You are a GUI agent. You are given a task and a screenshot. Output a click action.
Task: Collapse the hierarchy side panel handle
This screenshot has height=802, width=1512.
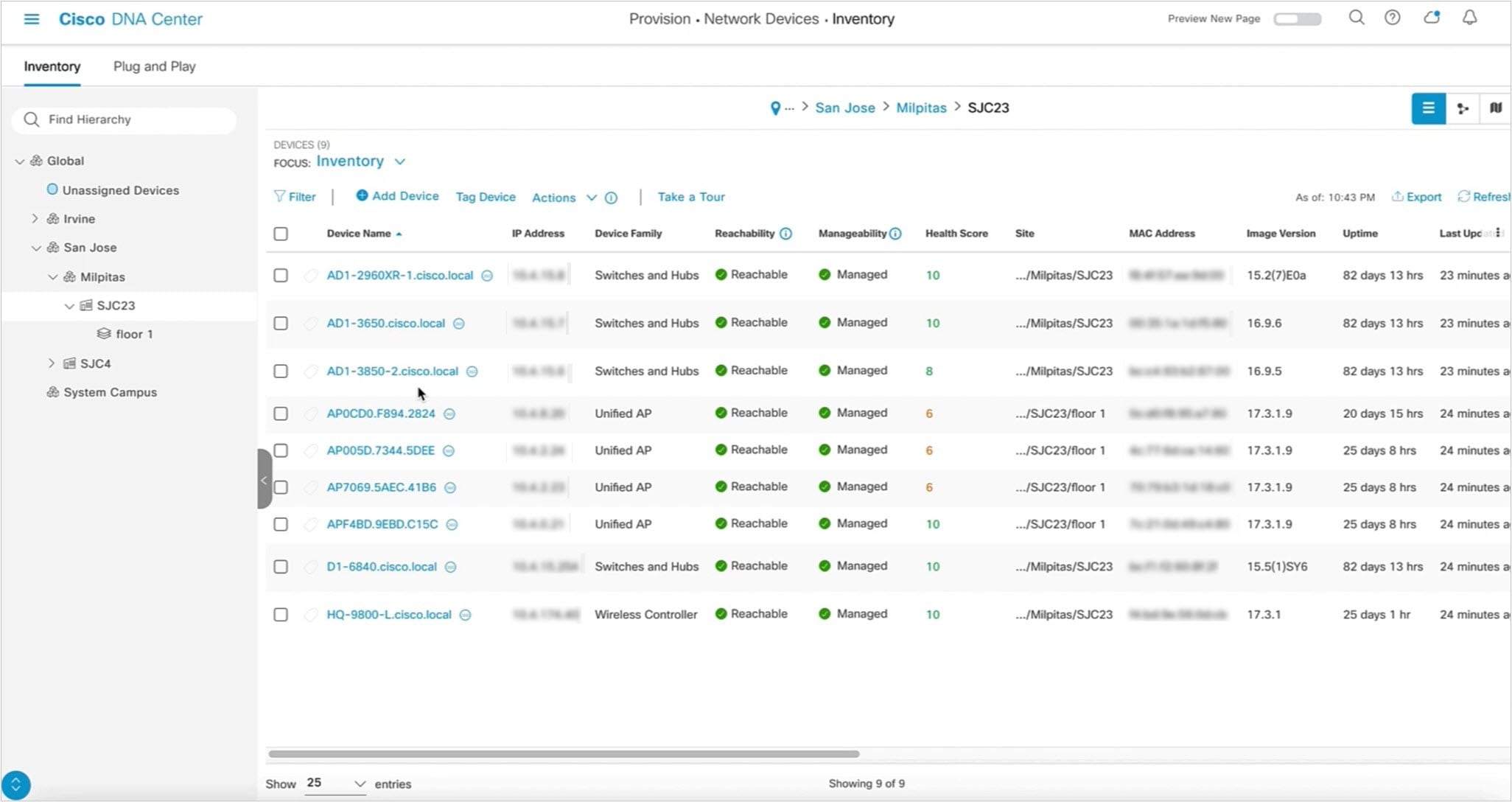point(264,479)
